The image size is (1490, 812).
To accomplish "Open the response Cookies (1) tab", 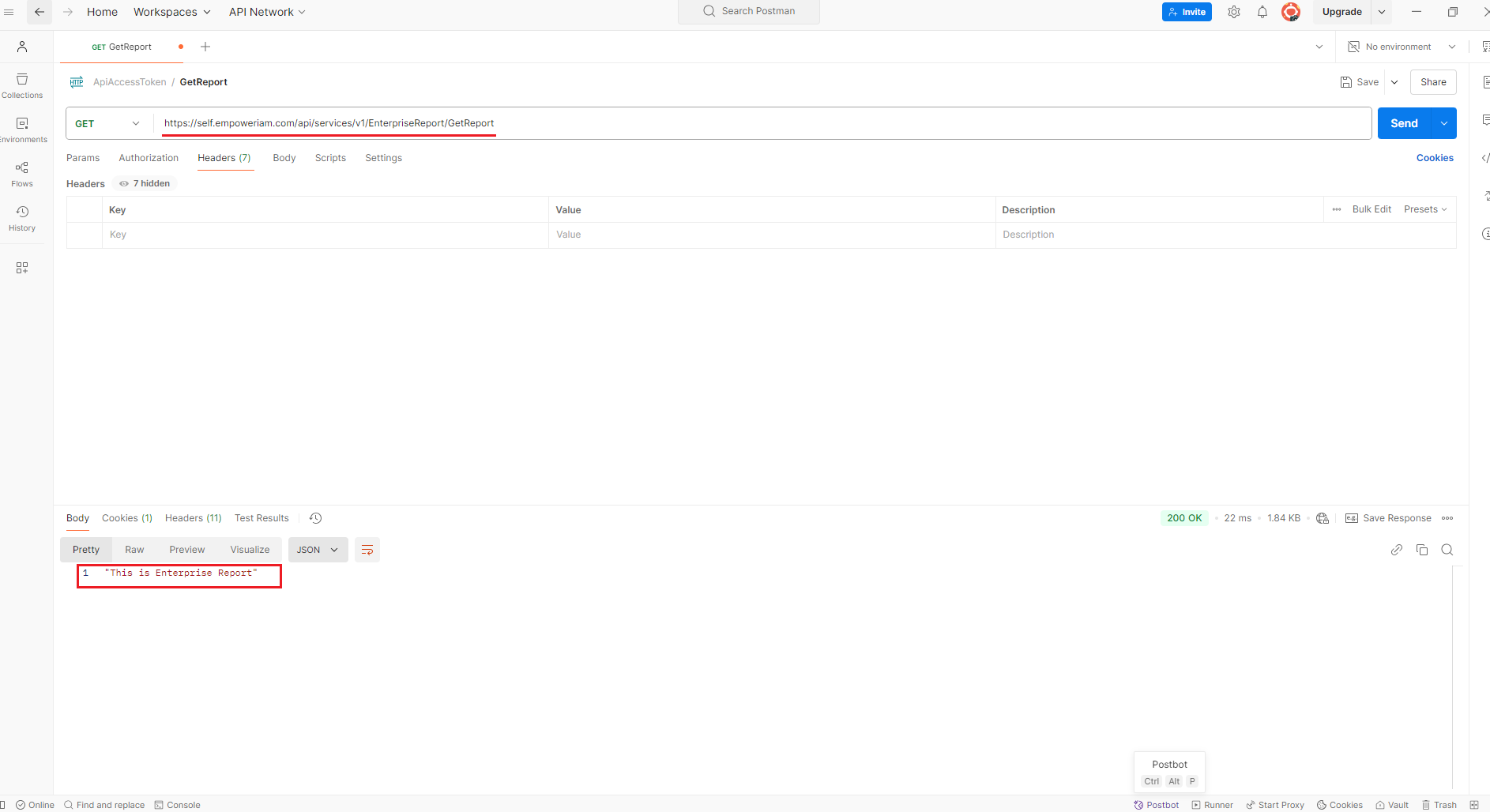I will [127, 518].
